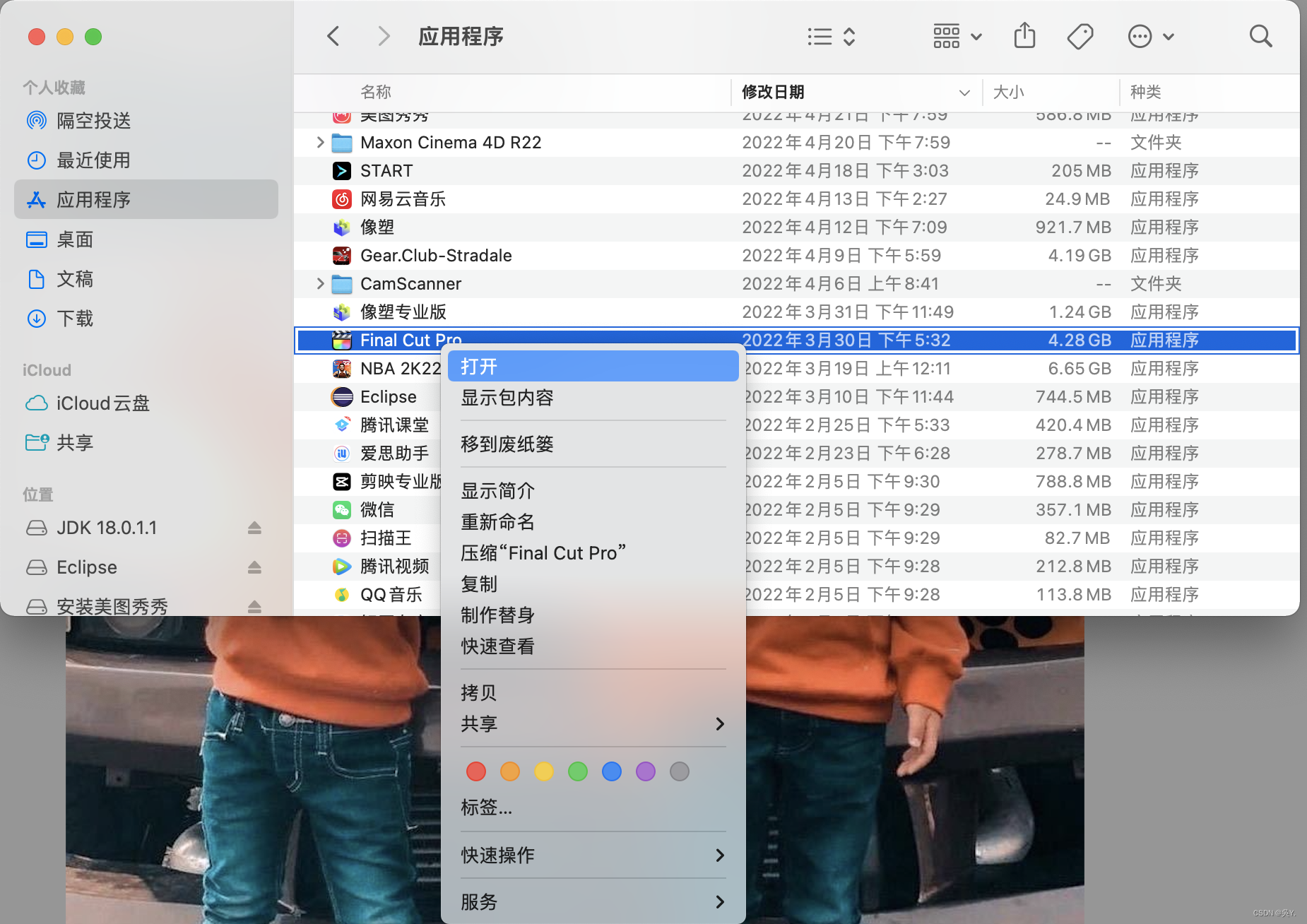
Task: Open the 共享 submenu chevron
Action: pyautogui.click(x=720, y=723)
